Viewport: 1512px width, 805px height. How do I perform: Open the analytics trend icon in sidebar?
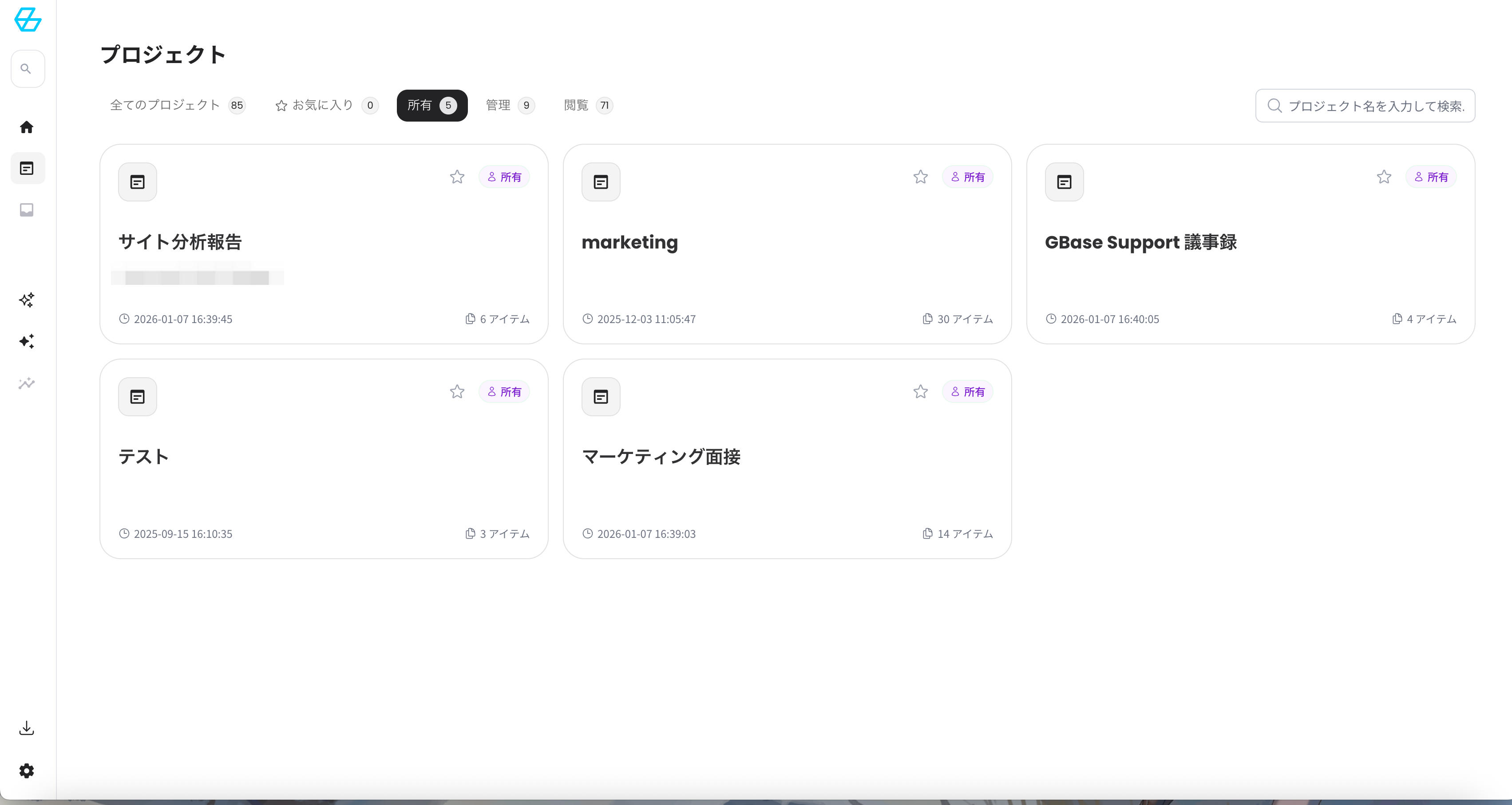point(26,383)
